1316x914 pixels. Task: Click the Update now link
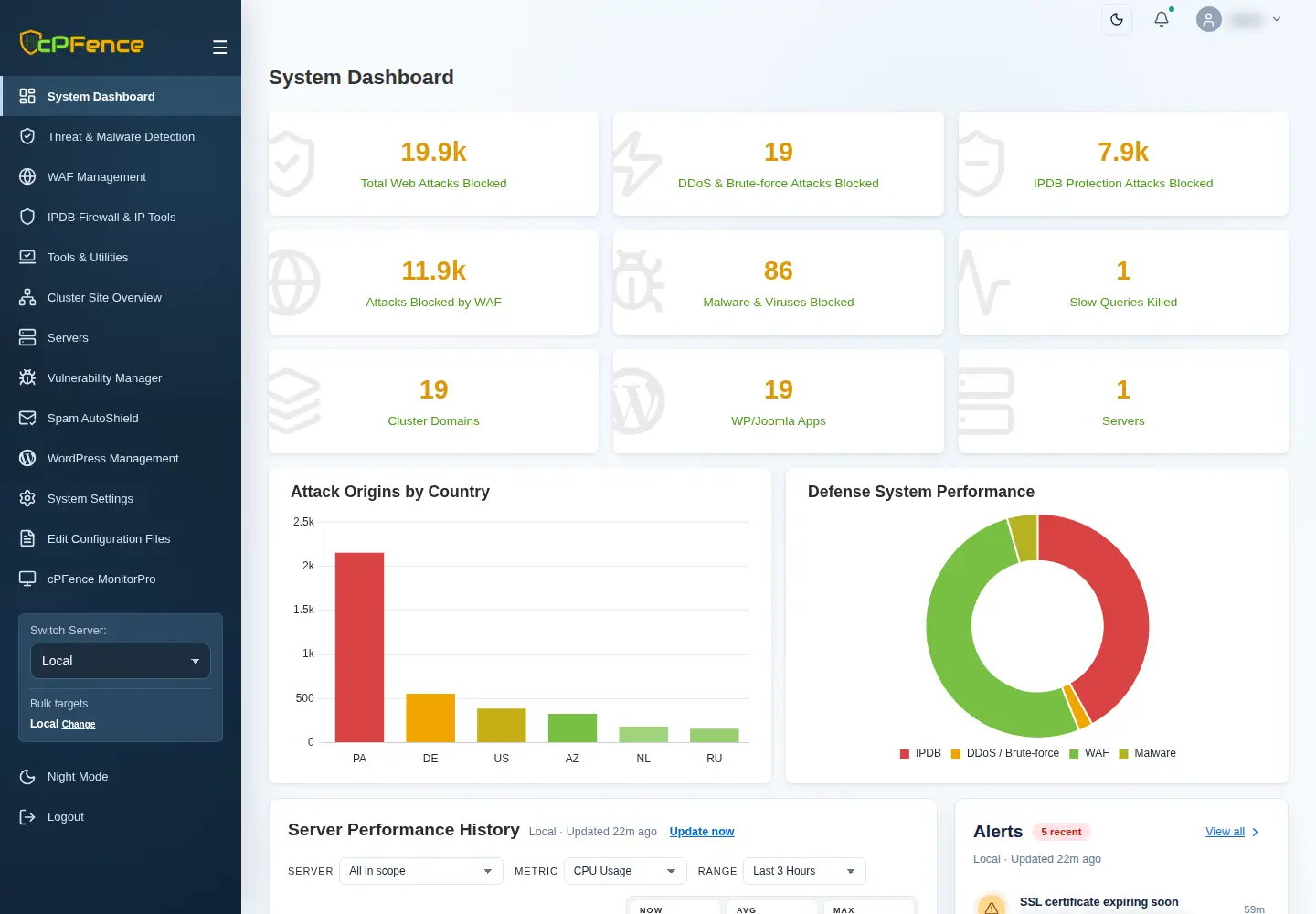tap(702, 832)
